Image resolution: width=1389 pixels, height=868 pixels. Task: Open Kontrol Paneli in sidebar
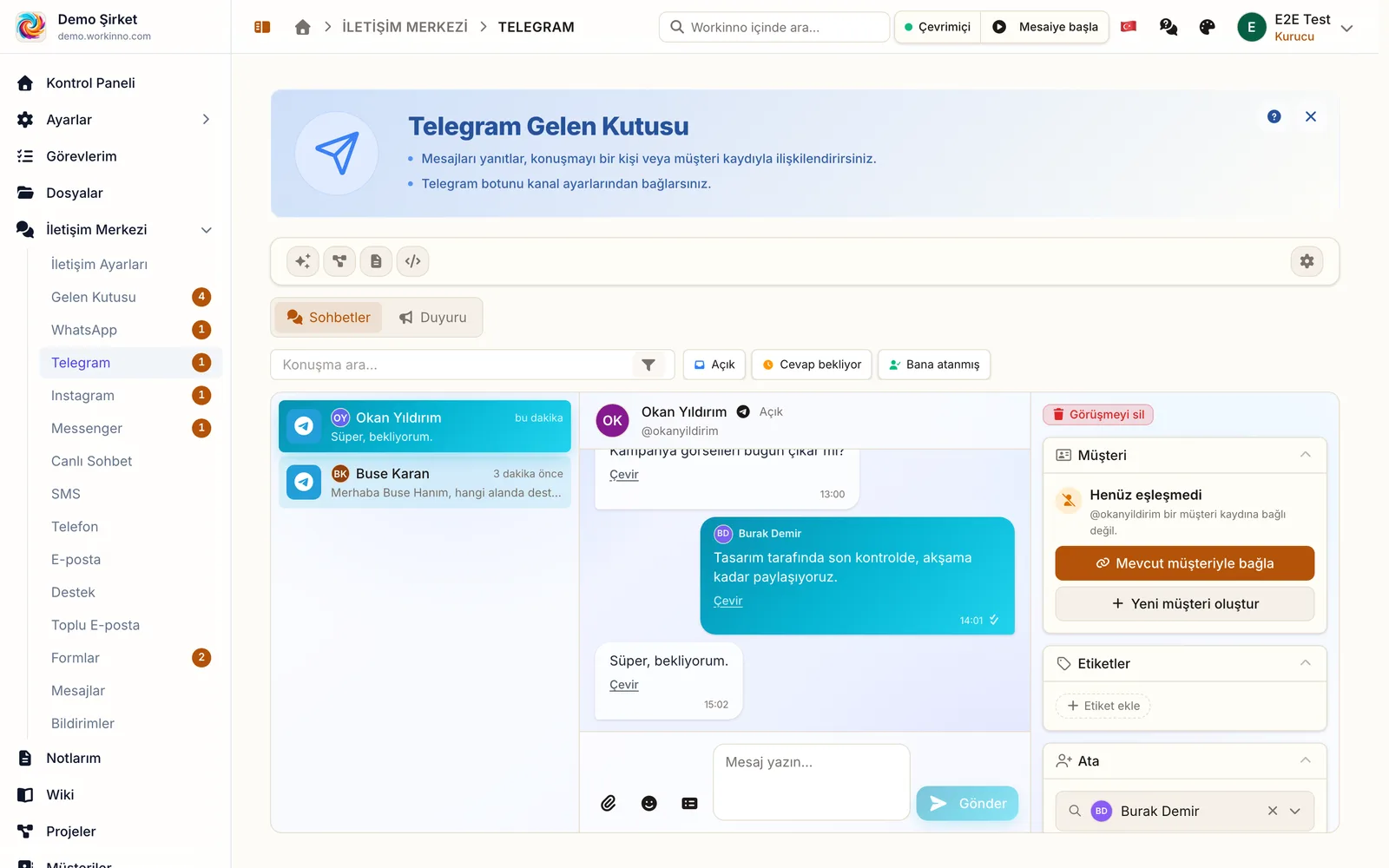tap(90, 83)
